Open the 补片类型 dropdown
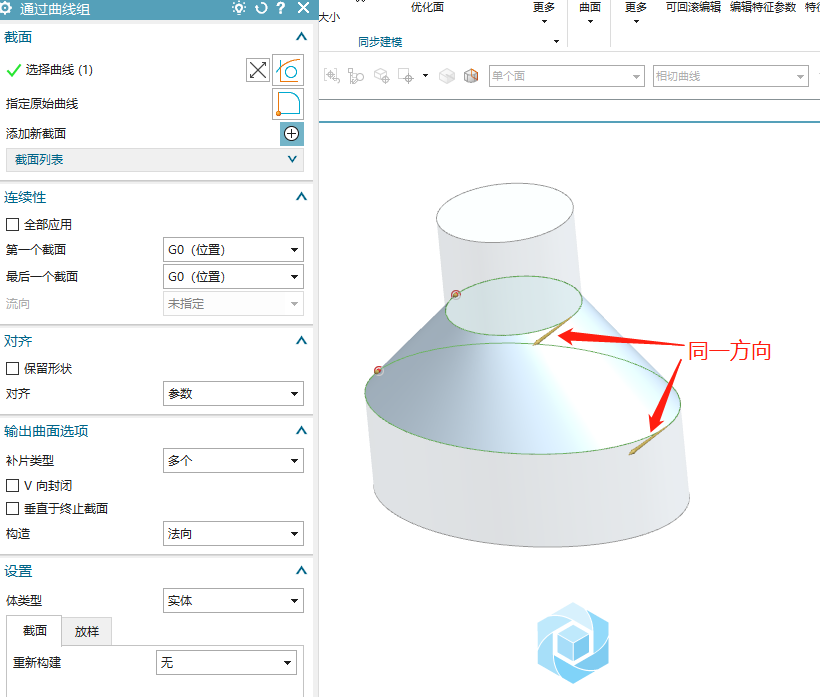820x697 pixels. [x=233, y=461]
